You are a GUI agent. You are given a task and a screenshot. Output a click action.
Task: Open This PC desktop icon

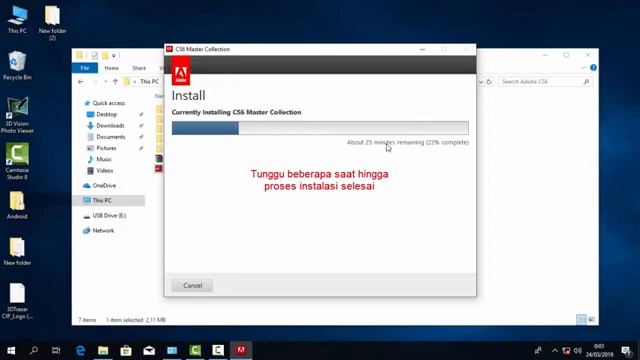(x=17, y=20)
